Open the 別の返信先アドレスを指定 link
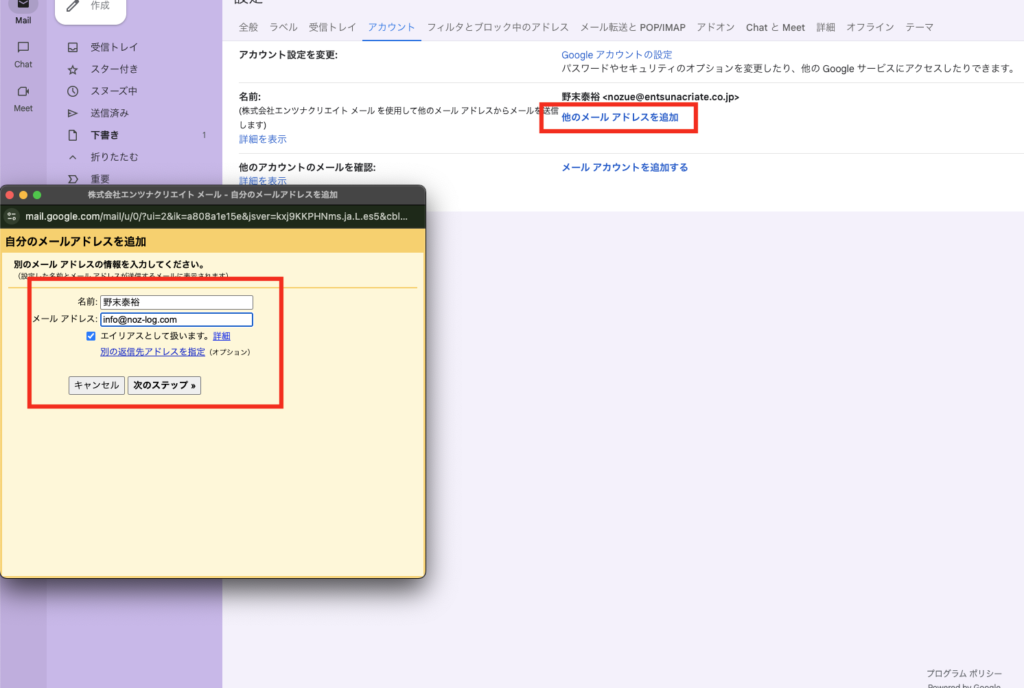The width and height of the screenshot is (1024, 688). click(x=152, y=352)
